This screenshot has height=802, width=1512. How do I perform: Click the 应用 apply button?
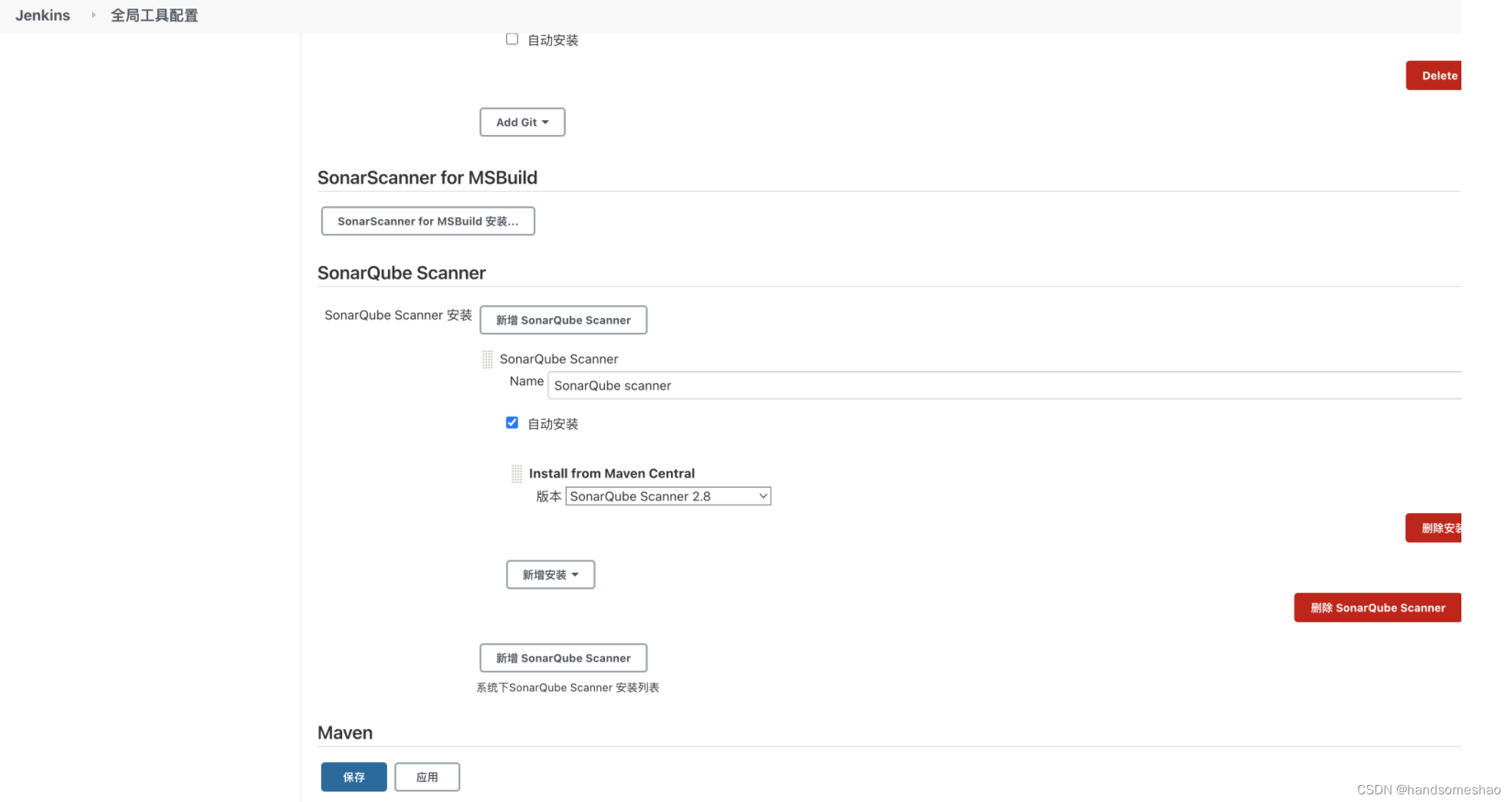point(427,777)
